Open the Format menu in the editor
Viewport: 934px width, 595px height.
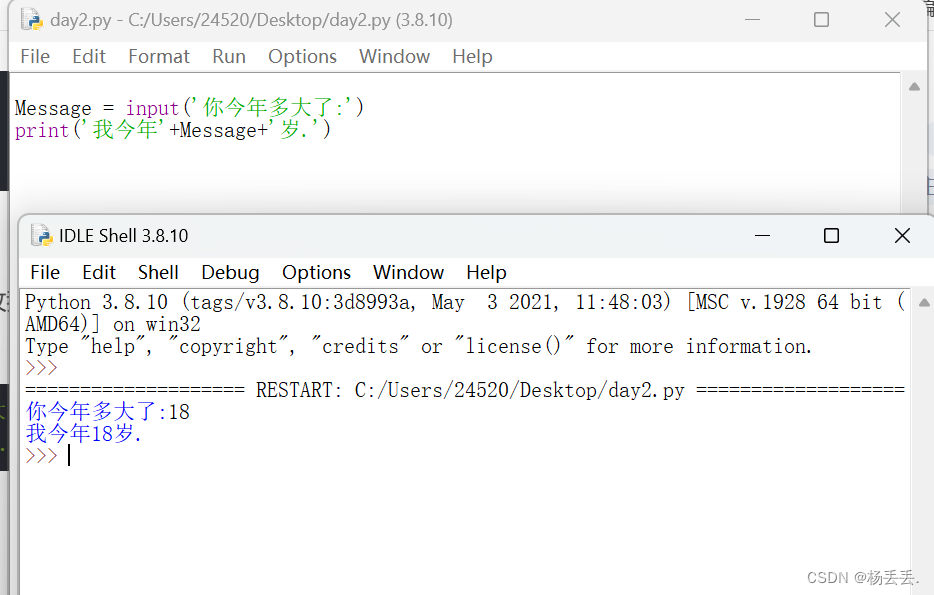click(159, 57)
